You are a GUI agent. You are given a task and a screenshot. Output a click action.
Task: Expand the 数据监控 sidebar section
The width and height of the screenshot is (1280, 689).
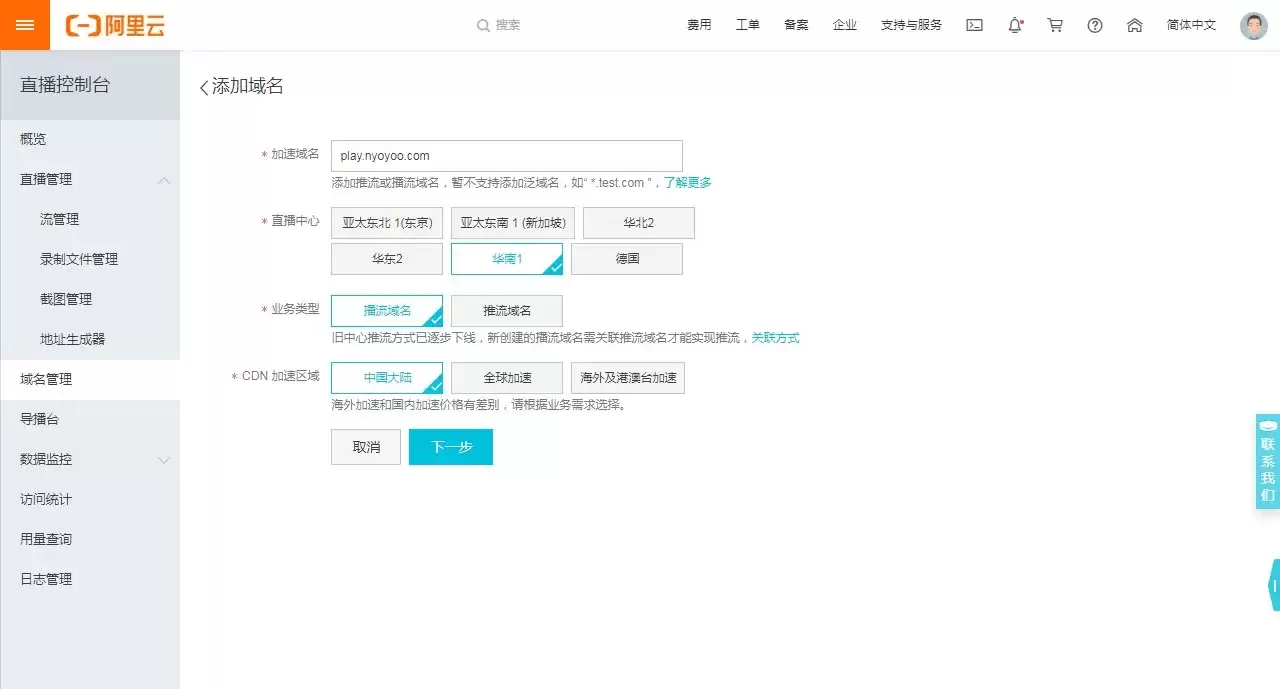coord(164,460)
